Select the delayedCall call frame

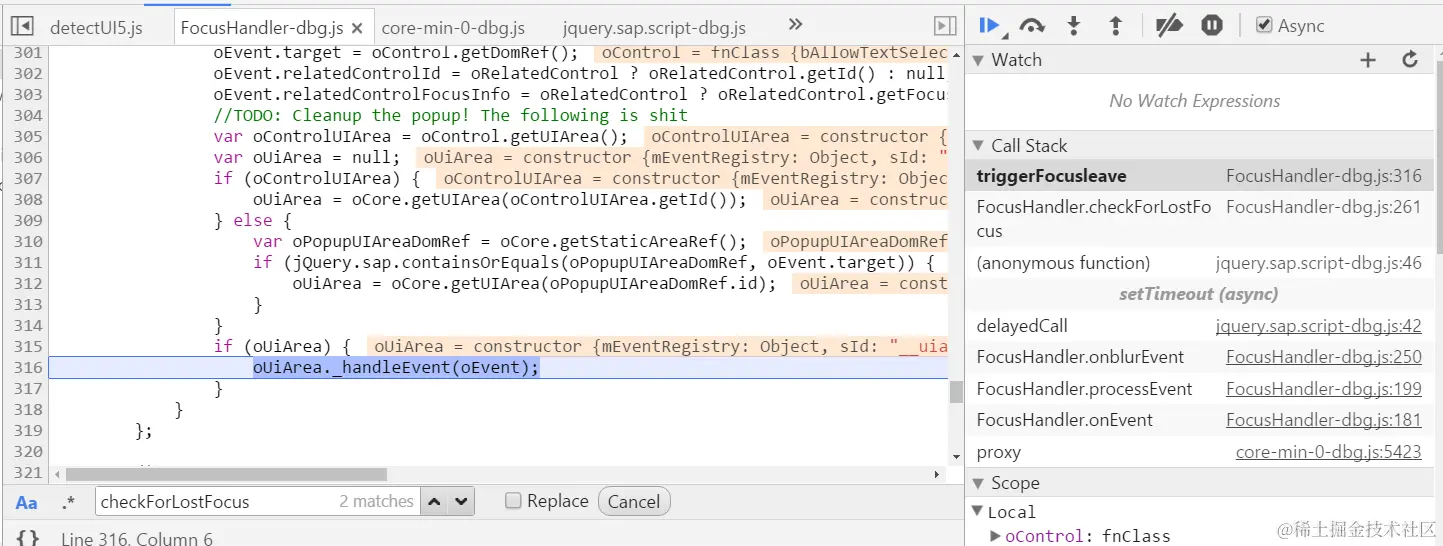[x=1199, y=326]
